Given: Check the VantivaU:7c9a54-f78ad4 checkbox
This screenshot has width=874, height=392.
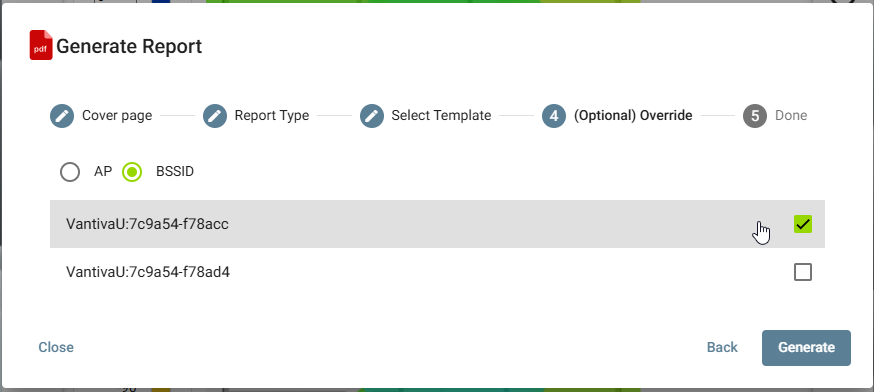Looking at the screenshot, I should 803,272.
